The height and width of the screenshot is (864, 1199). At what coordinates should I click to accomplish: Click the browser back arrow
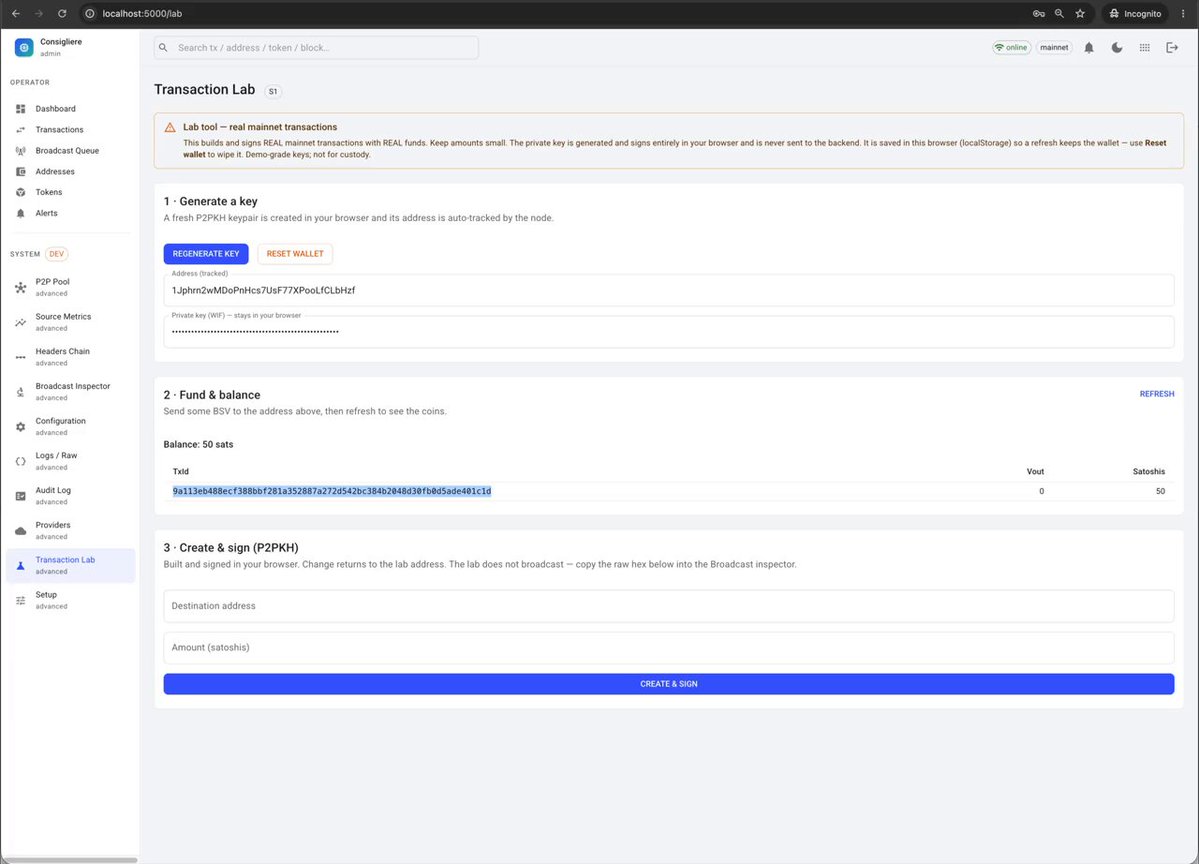pyautogui.click(x=16, y=14)
